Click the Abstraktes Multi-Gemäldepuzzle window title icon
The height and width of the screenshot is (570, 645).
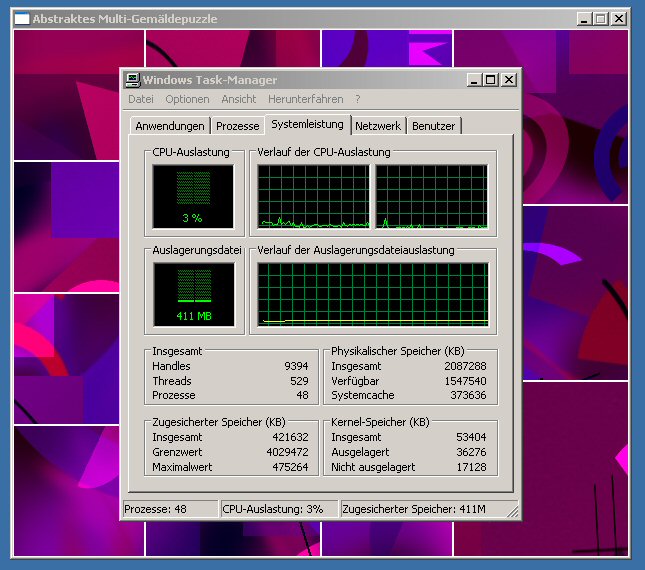click(22, 19)
